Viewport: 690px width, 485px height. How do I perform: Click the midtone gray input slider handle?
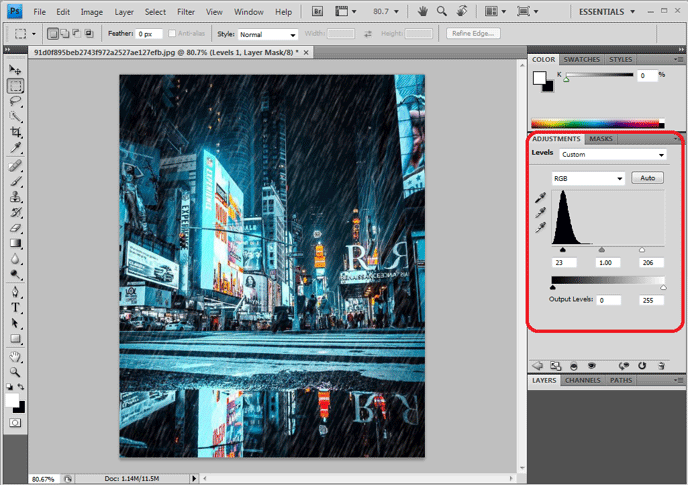tap(601, 250)
